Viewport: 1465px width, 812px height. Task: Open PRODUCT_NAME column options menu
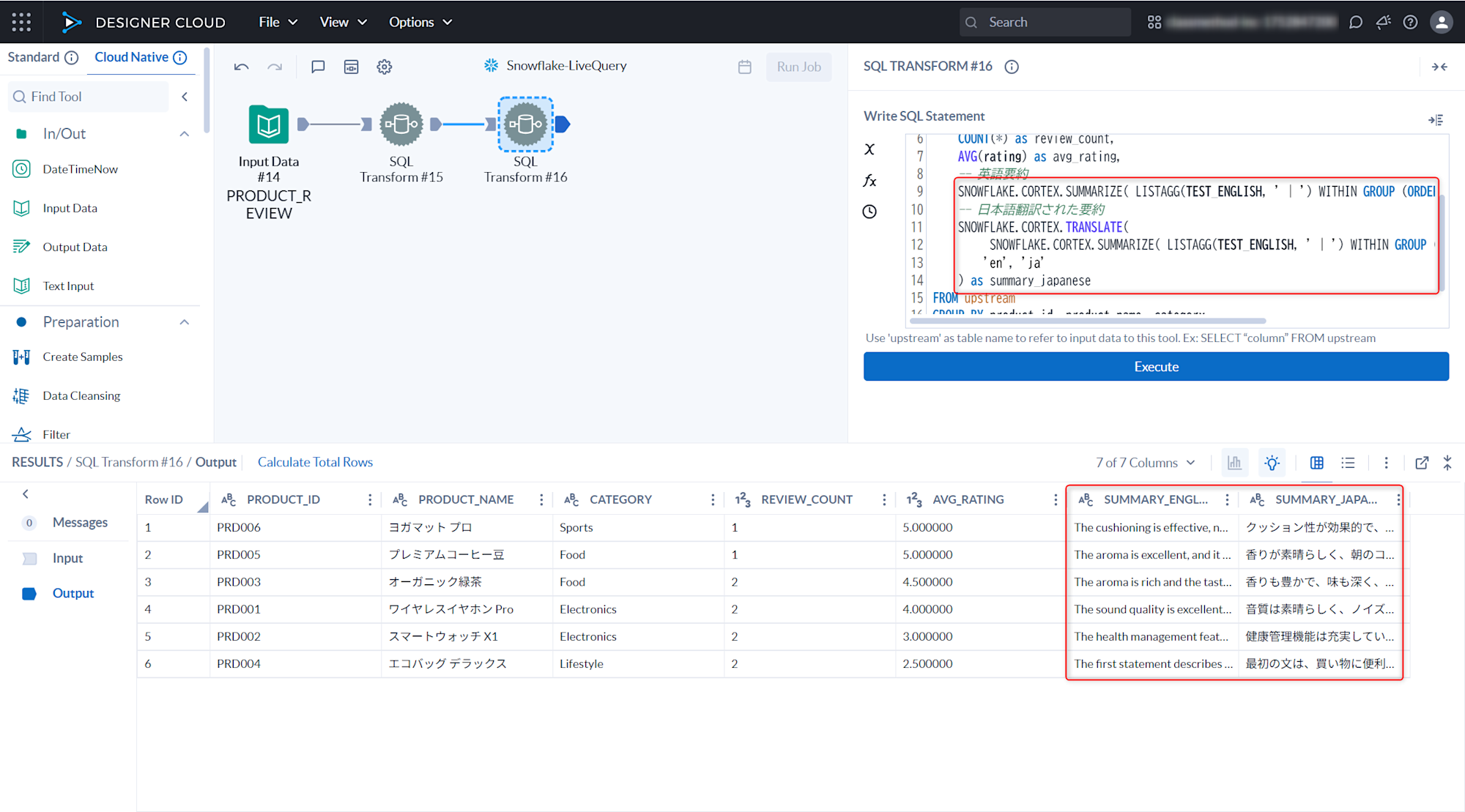click(541, 499)
